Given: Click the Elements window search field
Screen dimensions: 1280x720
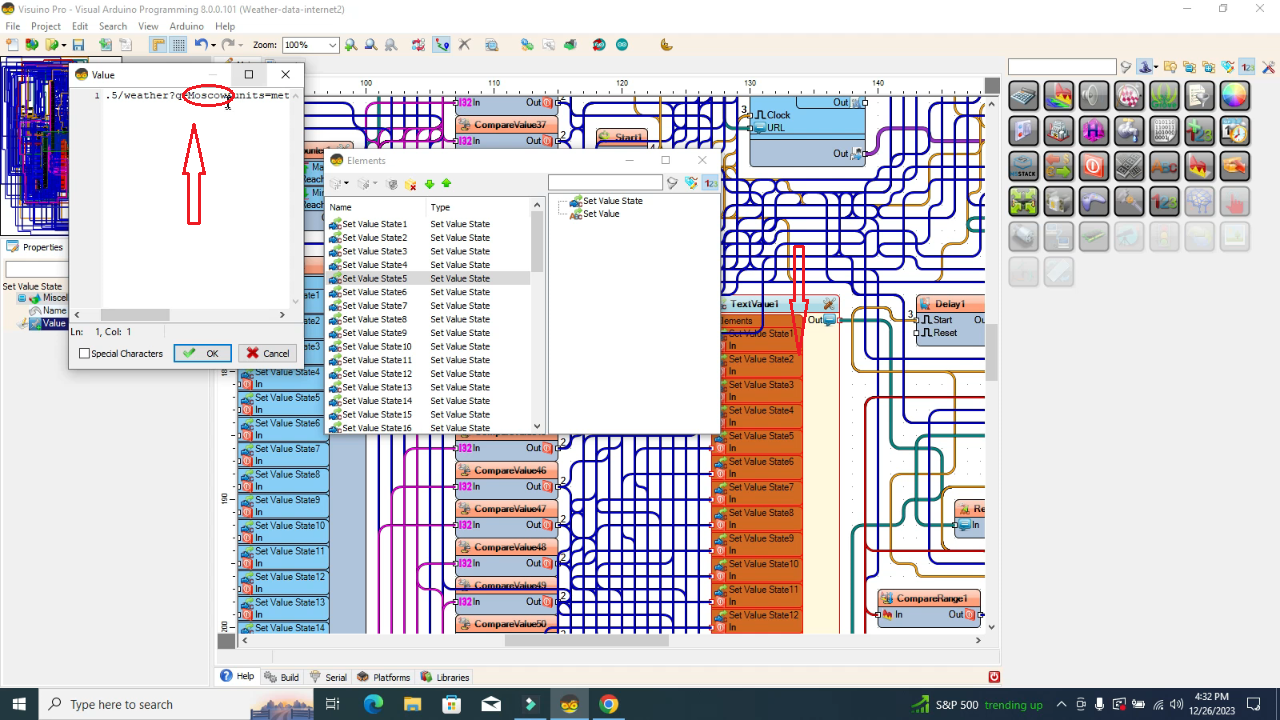Looking at the screenshot, I should tap(605, 182).
